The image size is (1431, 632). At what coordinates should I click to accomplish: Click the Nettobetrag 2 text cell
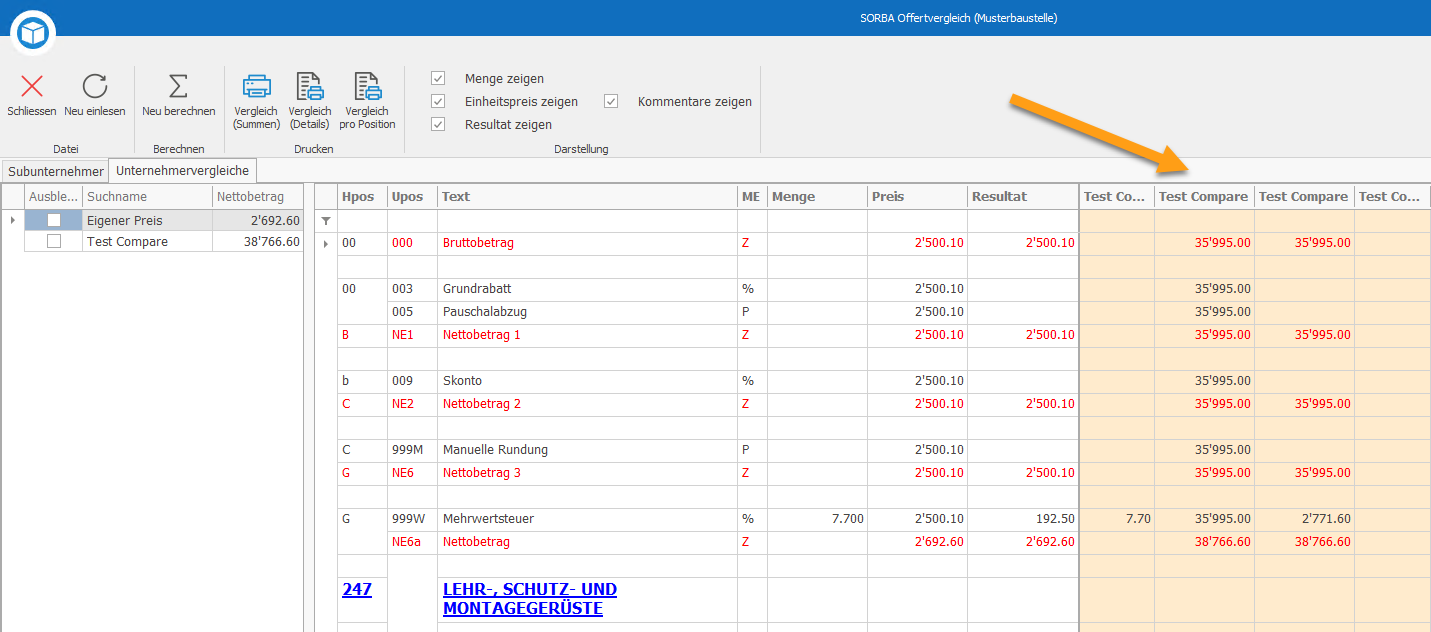[x=587, y=404]
